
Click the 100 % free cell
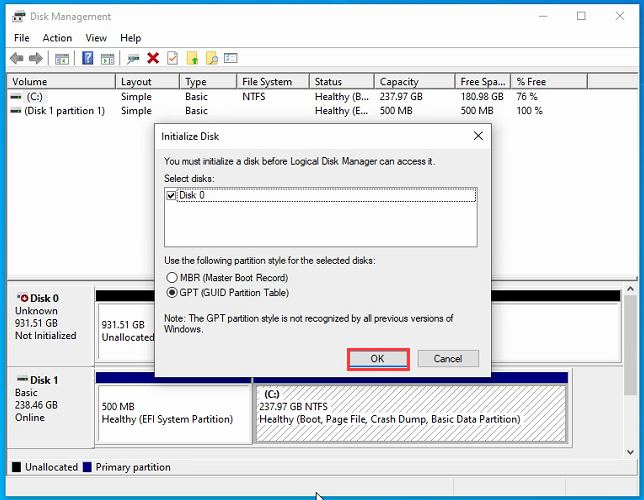[x=529, y=111]
